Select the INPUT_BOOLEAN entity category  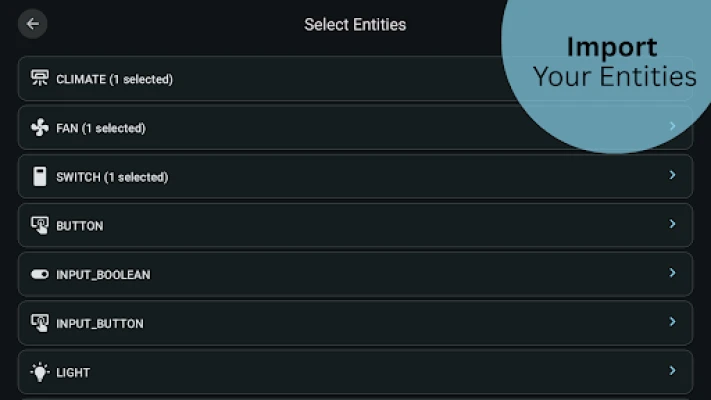pos(103,274)
